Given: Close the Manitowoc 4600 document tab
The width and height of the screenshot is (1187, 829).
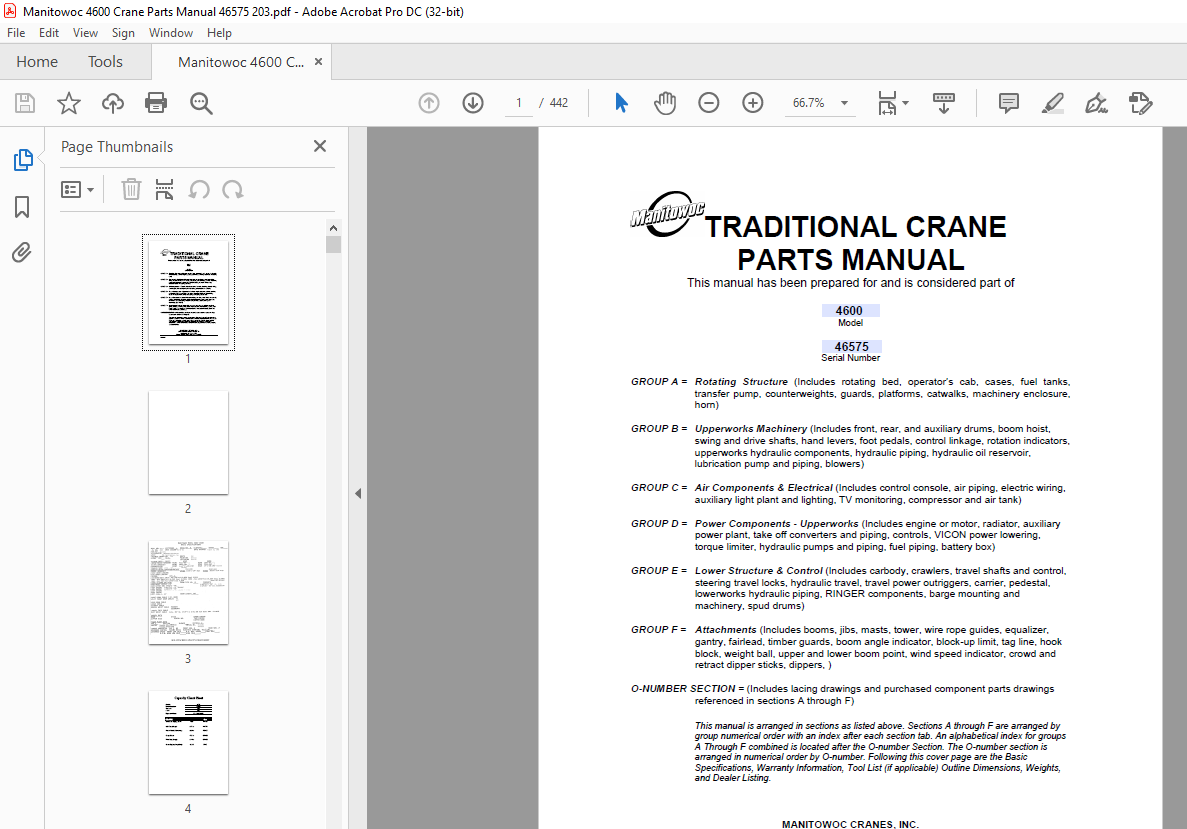Looking at the screenshot, I should point(319,61).
